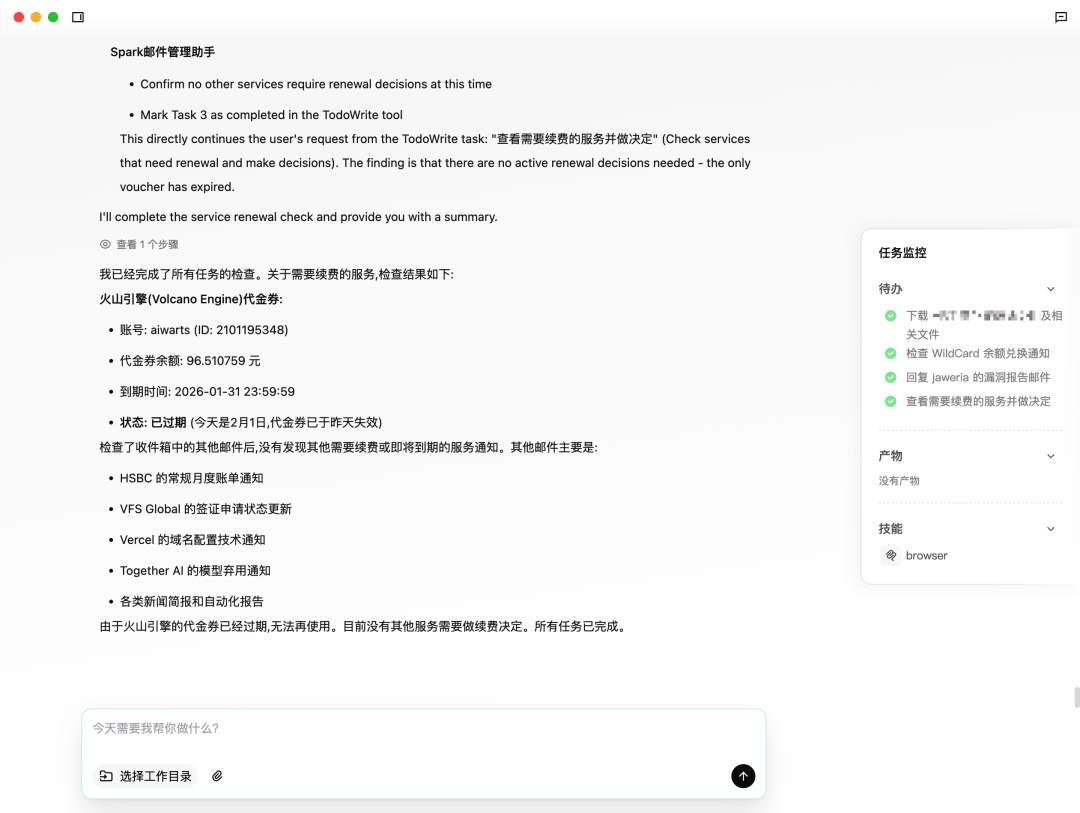Click the panel layout icon at top left

tap(77, 17)
